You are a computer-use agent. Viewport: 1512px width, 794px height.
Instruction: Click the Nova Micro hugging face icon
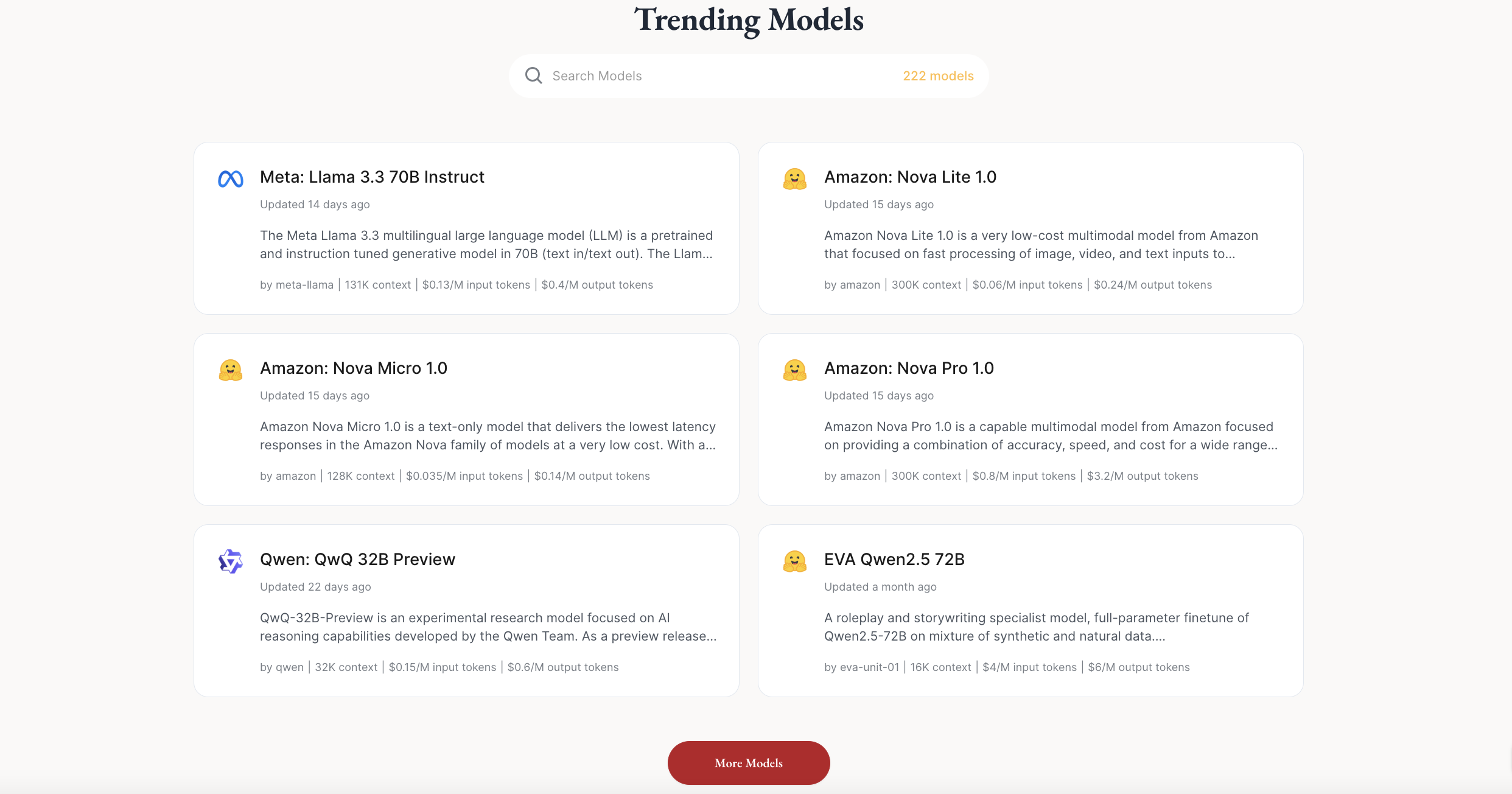coord(231,370)
